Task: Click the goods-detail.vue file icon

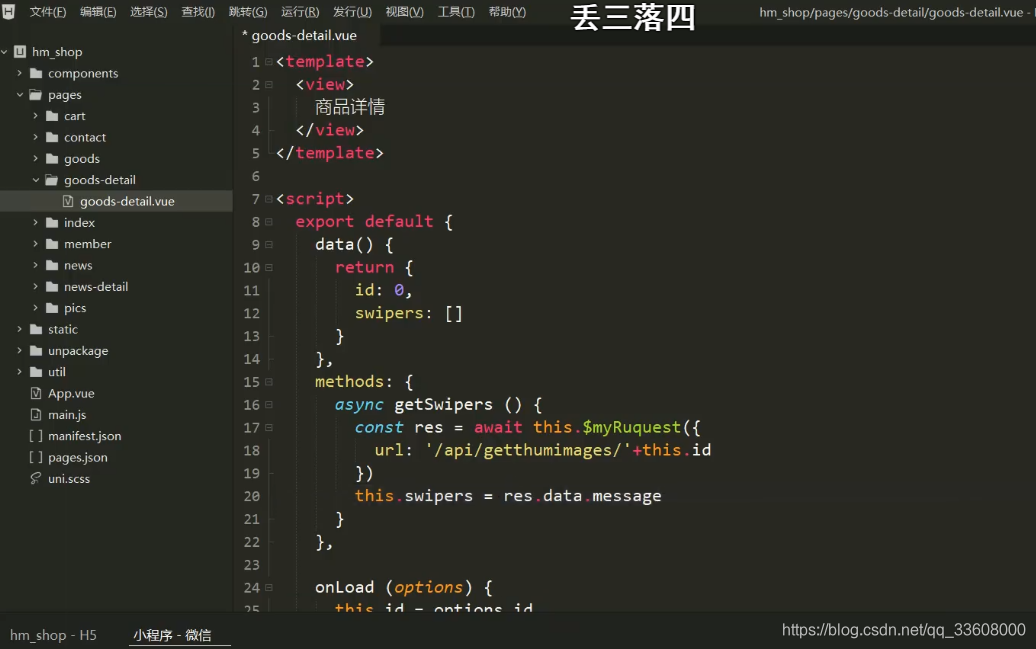Action: point(68,201)
